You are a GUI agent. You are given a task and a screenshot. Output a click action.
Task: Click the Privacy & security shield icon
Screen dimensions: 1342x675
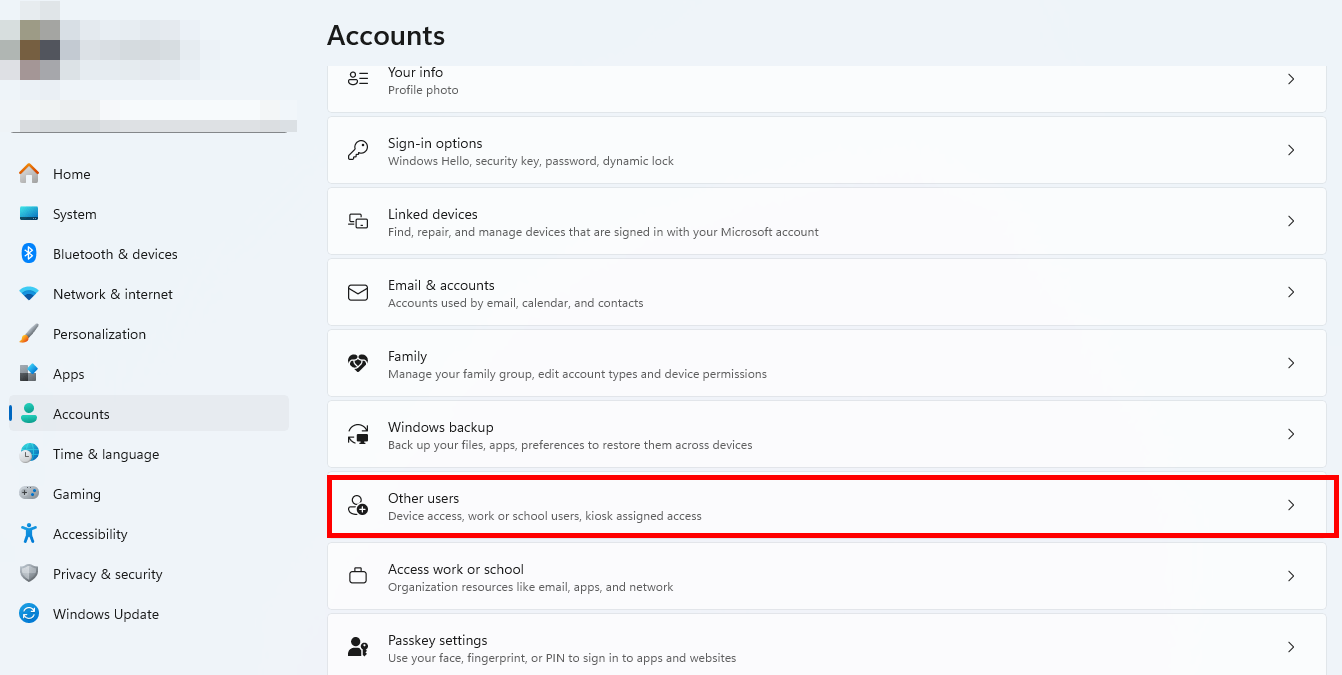point(29,574)
